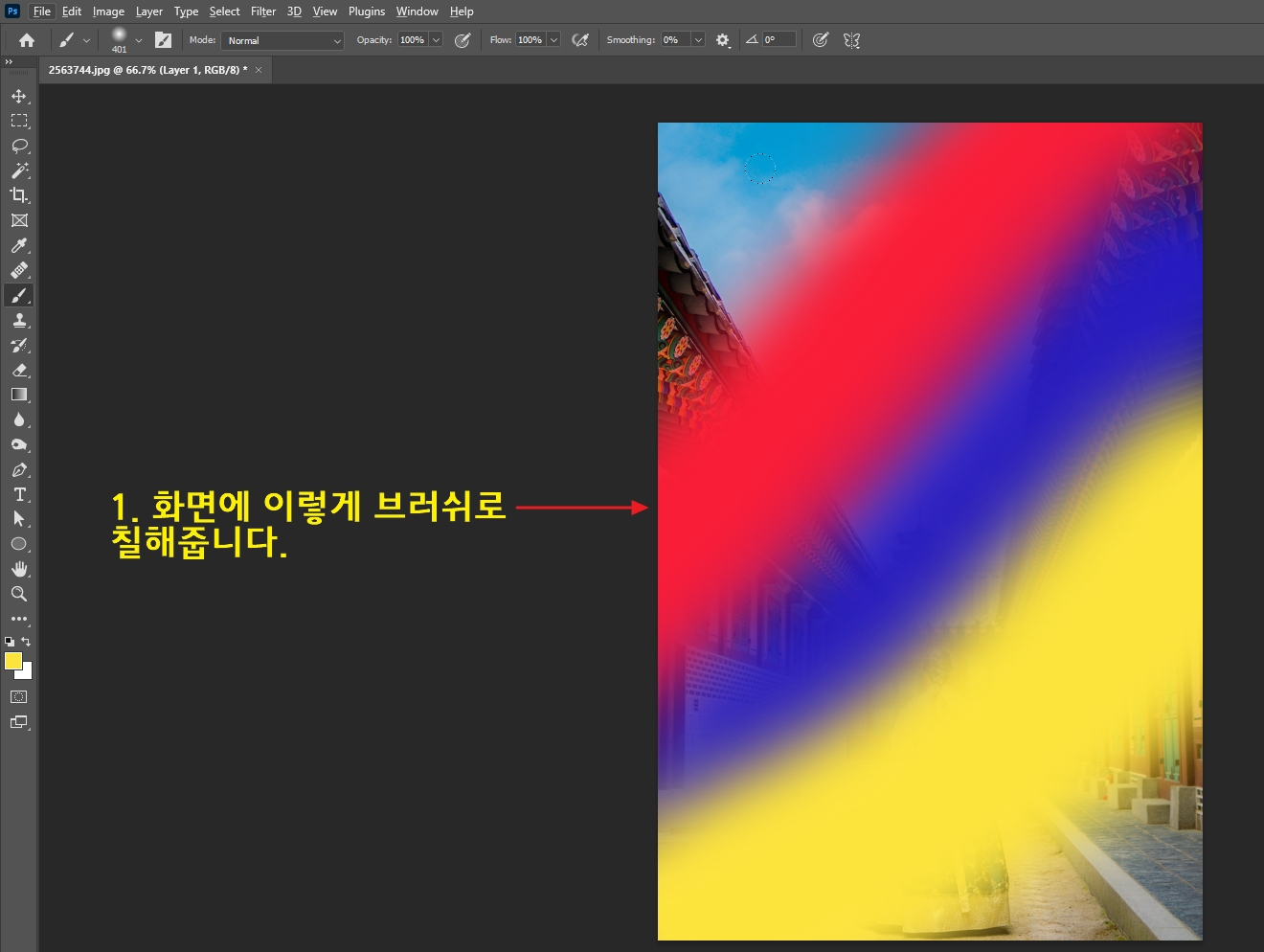The height and width of the screenshot is (952, 1264).
Task: Select the Hand tool
Action: click(19, 569)
